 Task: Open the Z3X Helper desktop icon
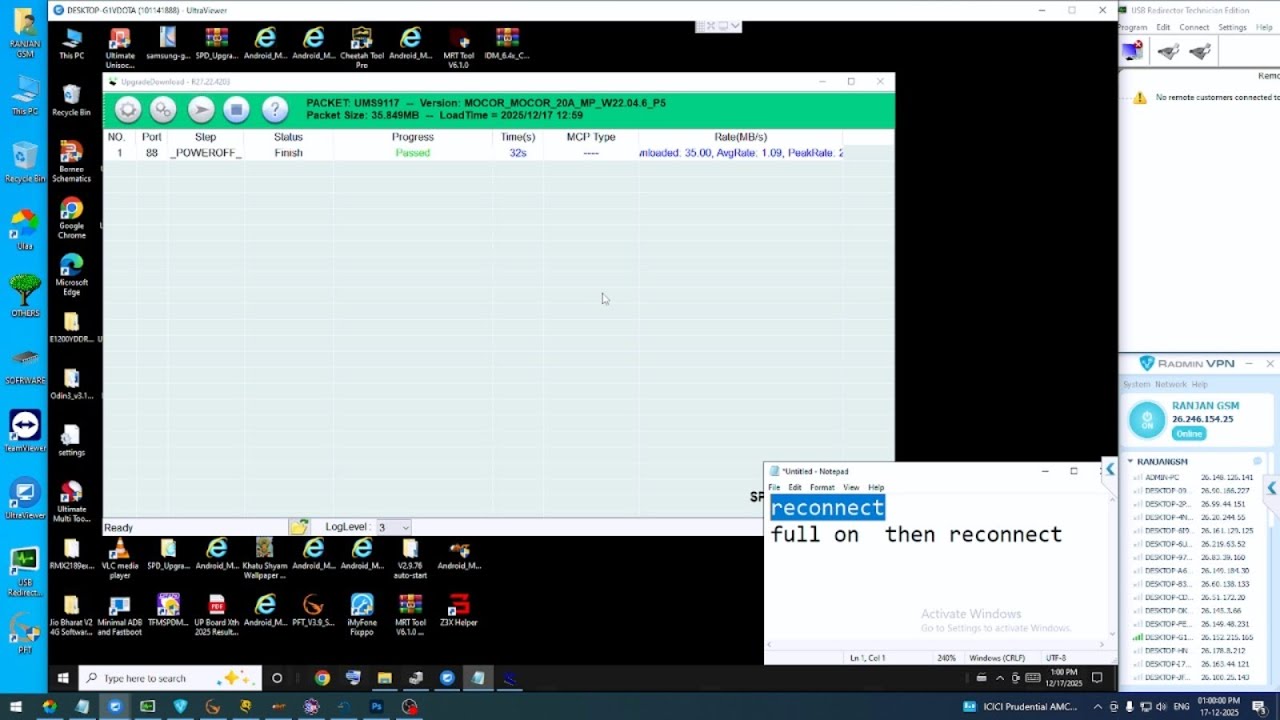pyautogui.click(x=458, y=608)
